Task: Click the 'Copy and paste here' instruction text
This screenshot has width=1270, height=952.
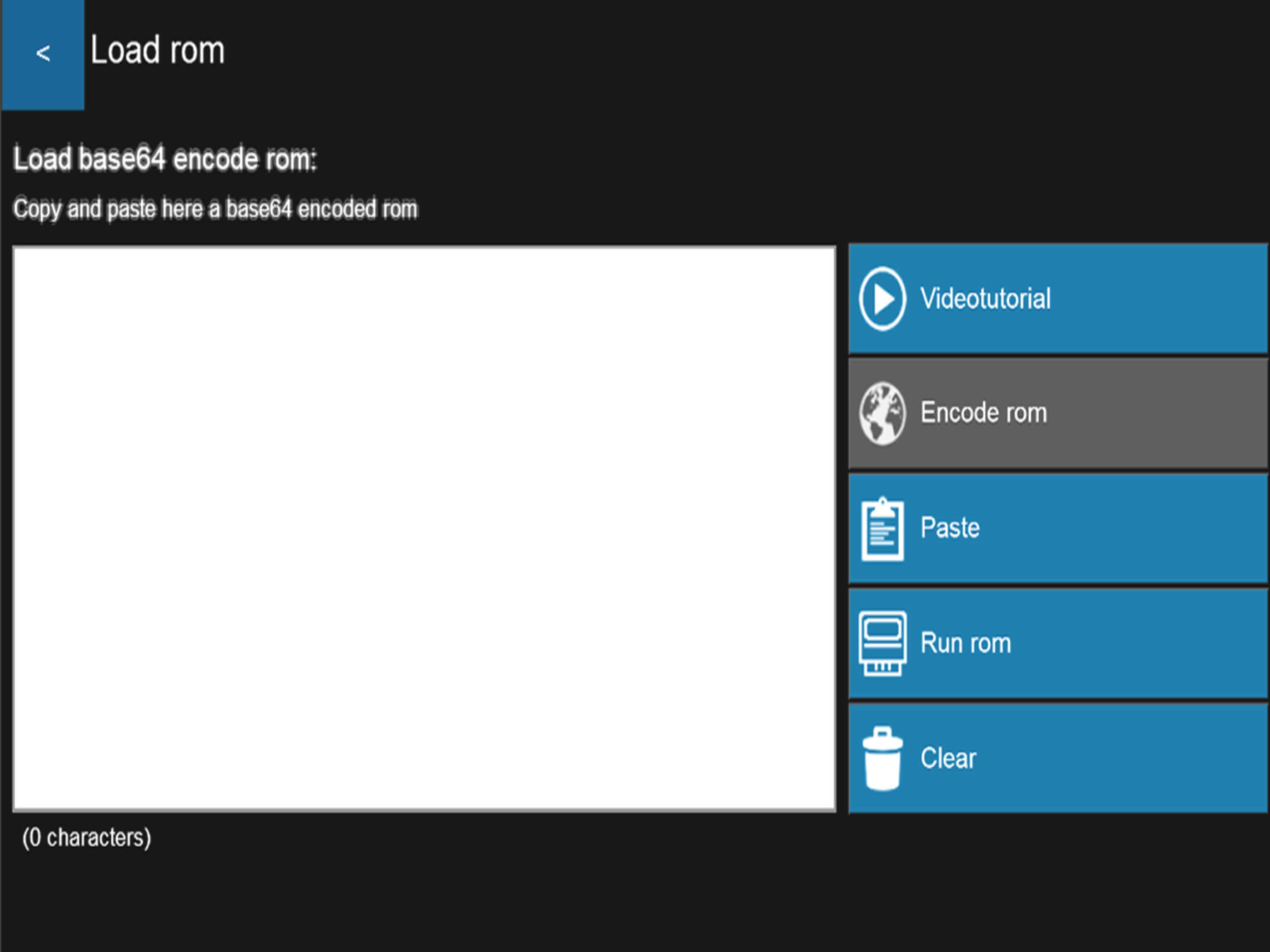Action: pos(215,208)
